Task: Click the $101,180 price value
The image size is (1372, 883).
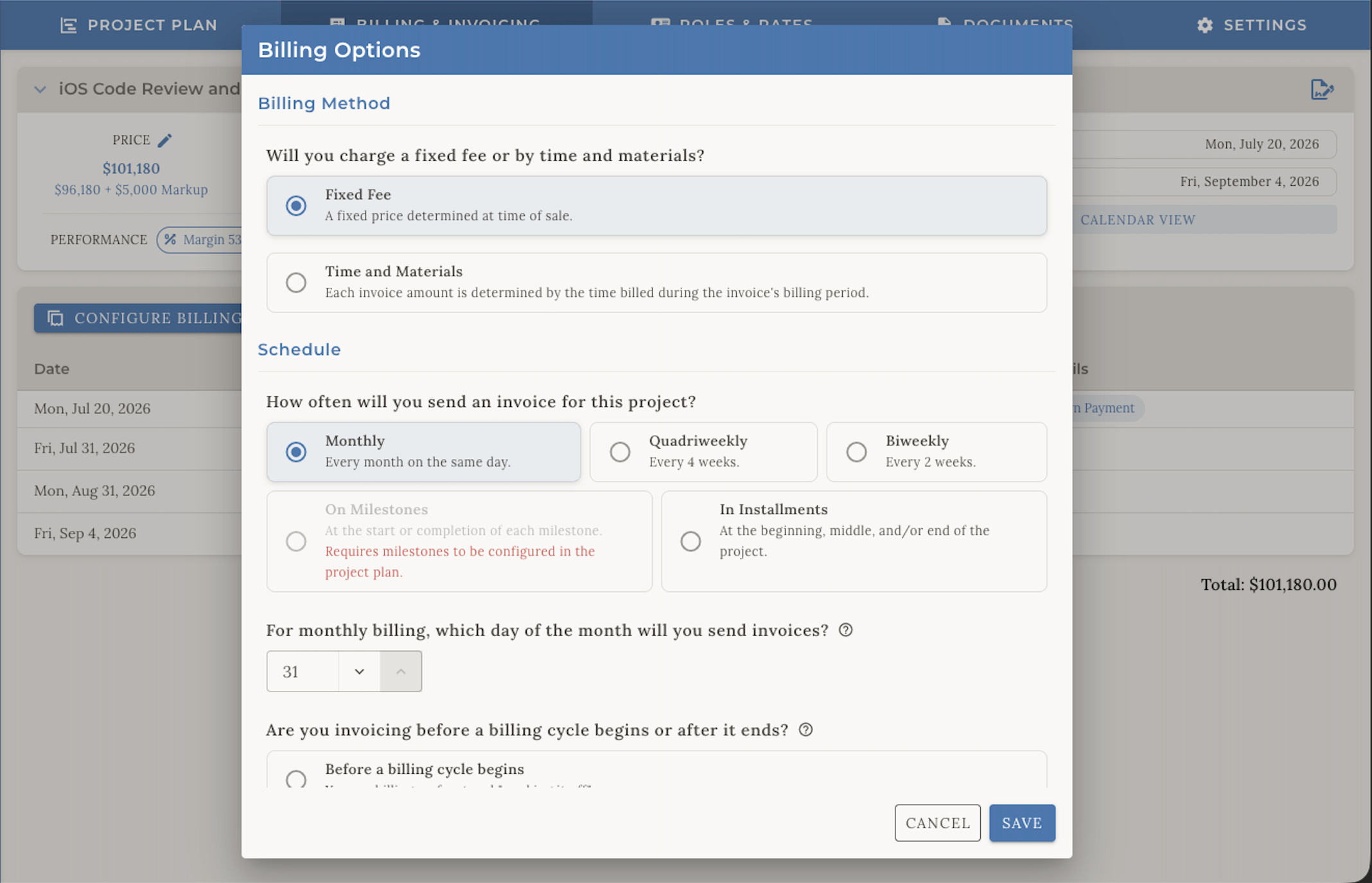Action: coord(131,168)
